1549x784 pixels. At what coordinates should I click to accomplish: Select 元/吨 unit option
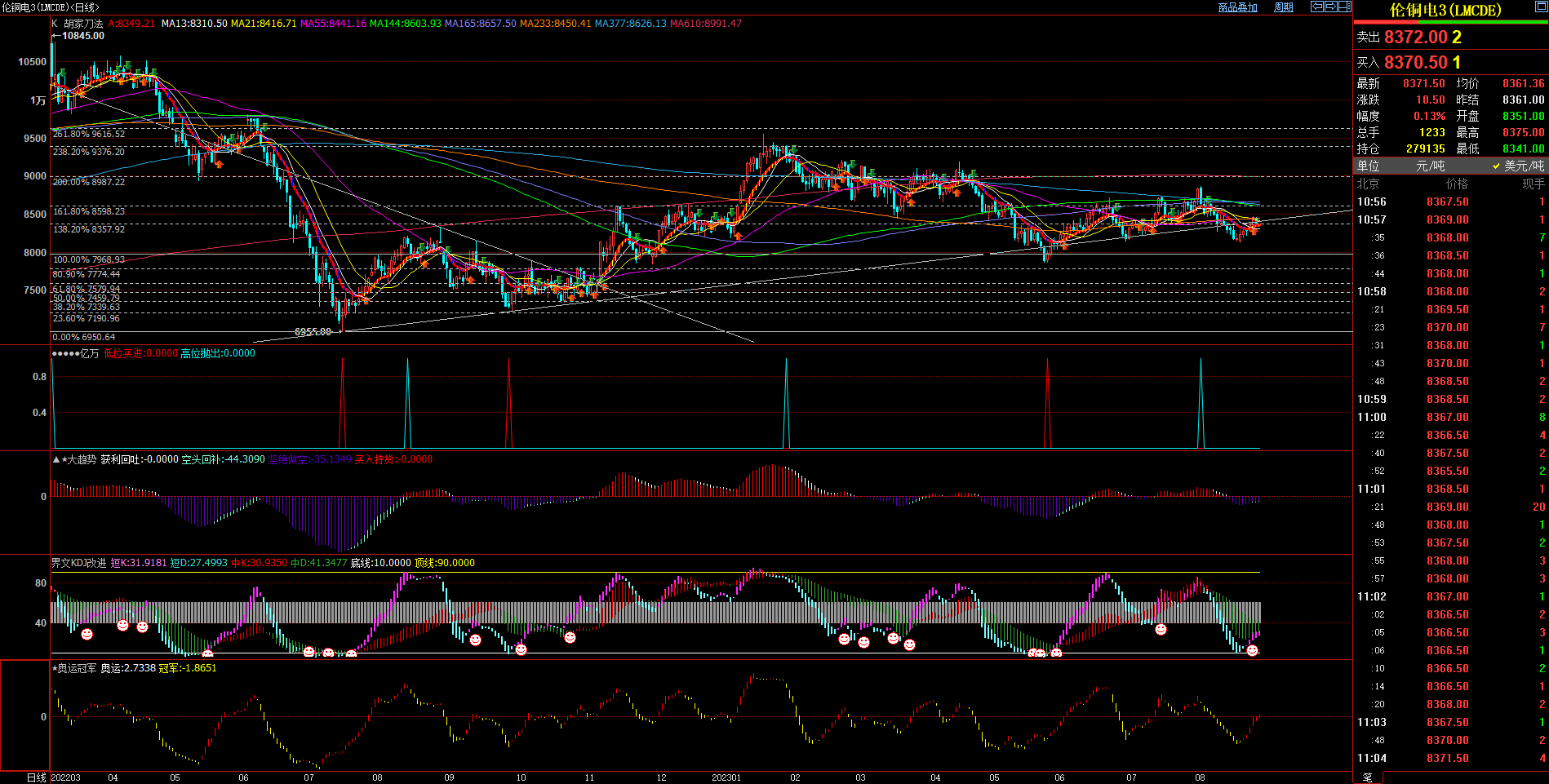click(x=1430, y=166)
